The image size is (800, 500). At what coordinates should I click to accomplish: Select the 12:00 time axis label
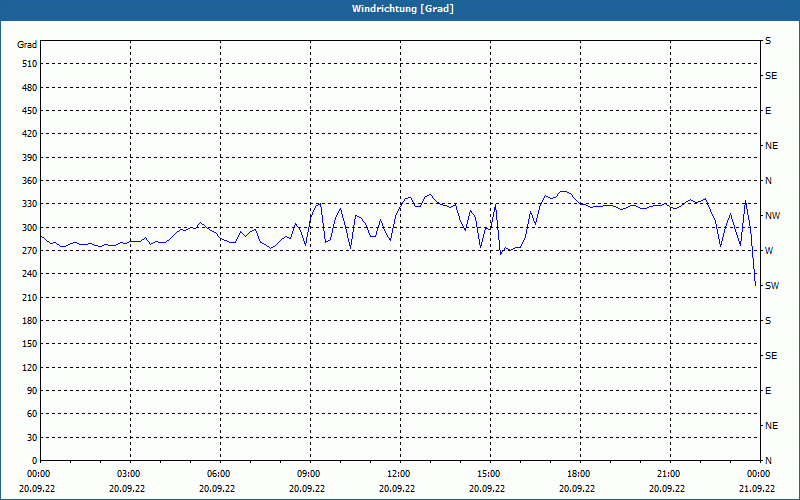[x=397, y=474]
